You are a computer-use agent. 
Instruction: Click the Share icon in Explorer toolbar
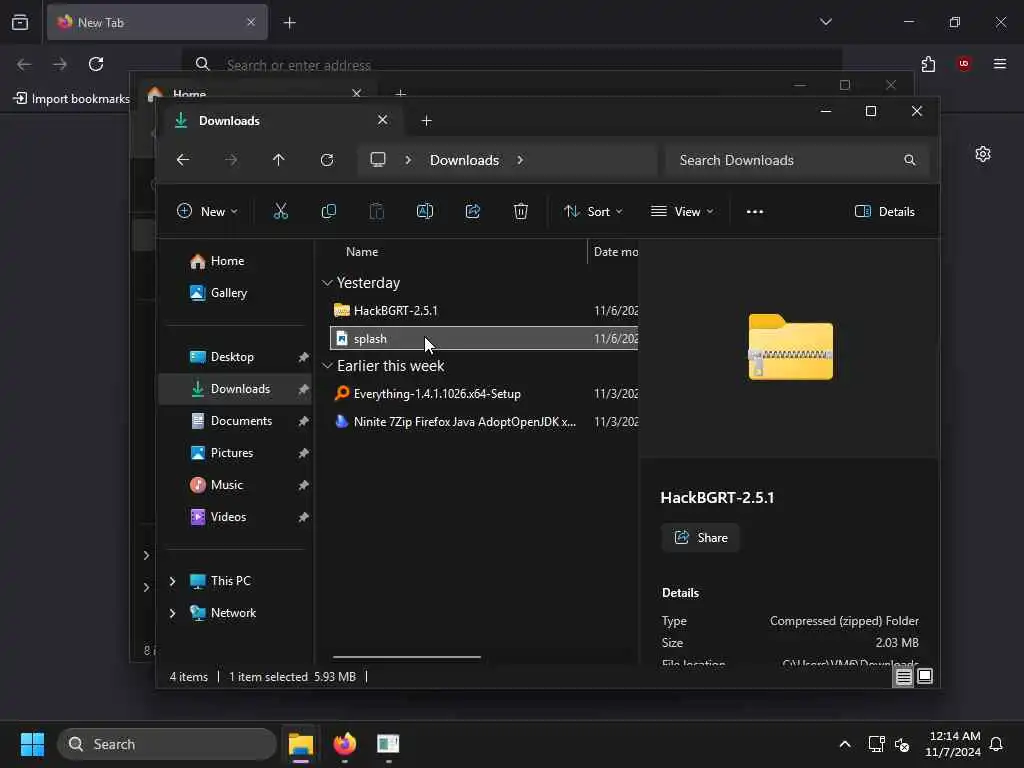pos(473,212)
